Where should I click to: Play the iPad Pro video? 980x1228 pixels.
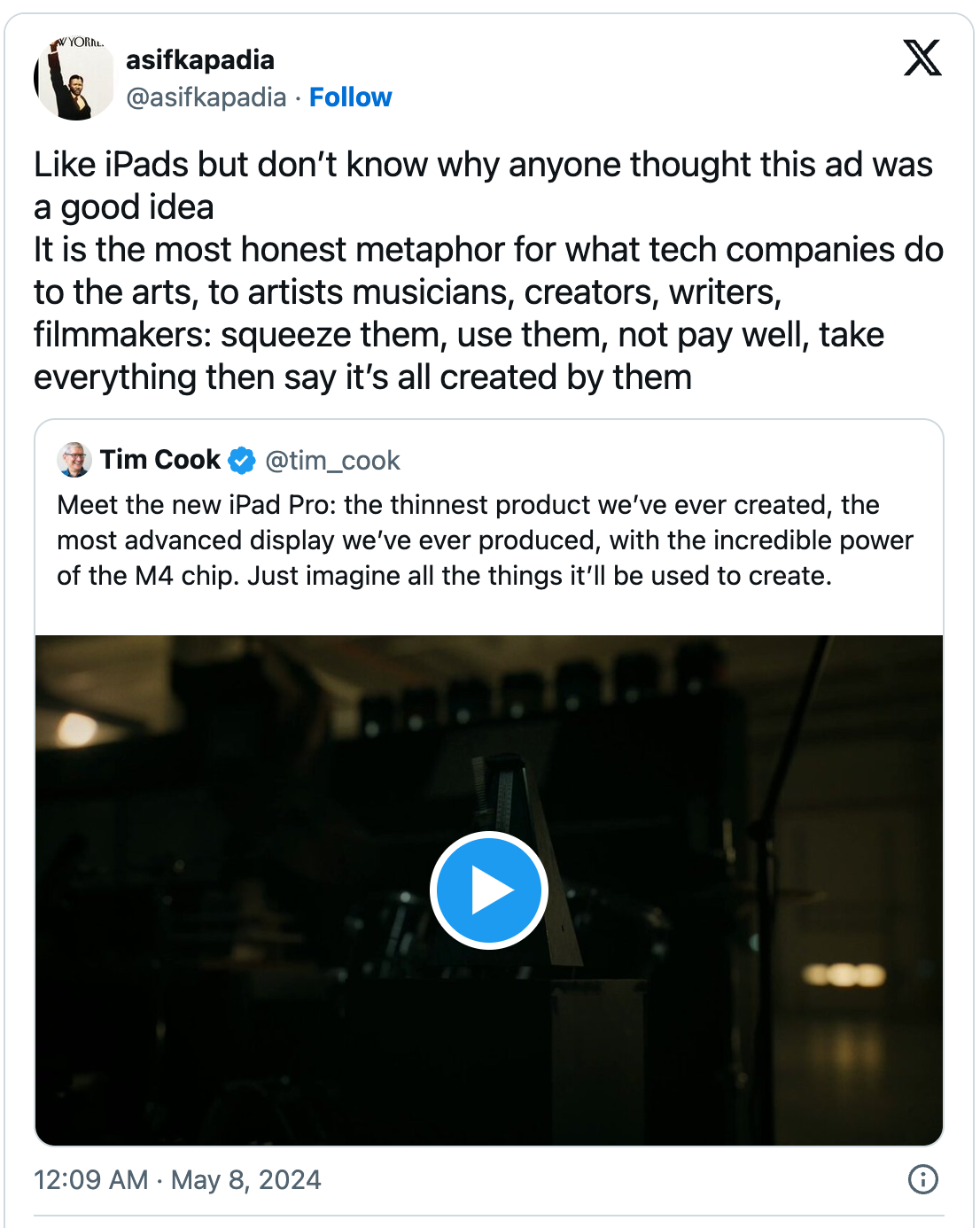[x=488, y=890]
